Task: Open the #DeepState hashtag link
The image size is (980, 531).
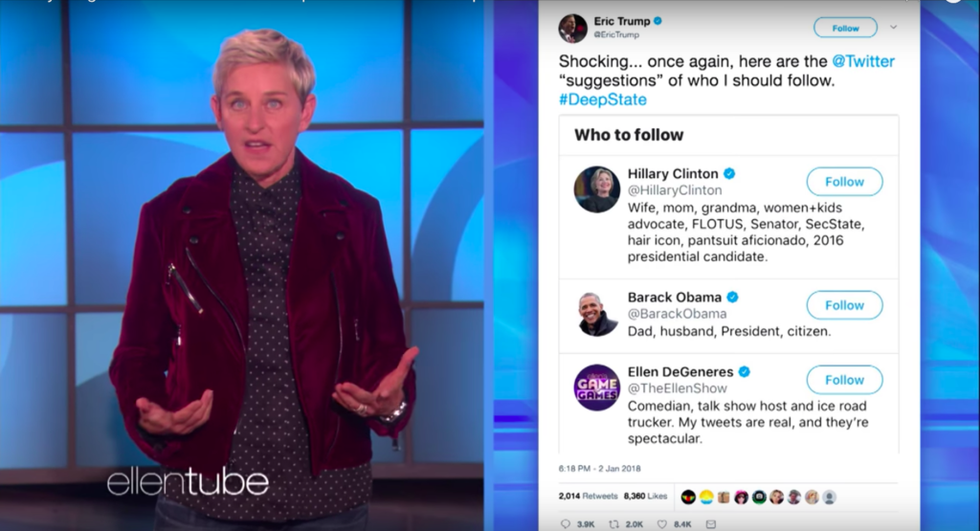Action: click(x=602, y=99)
